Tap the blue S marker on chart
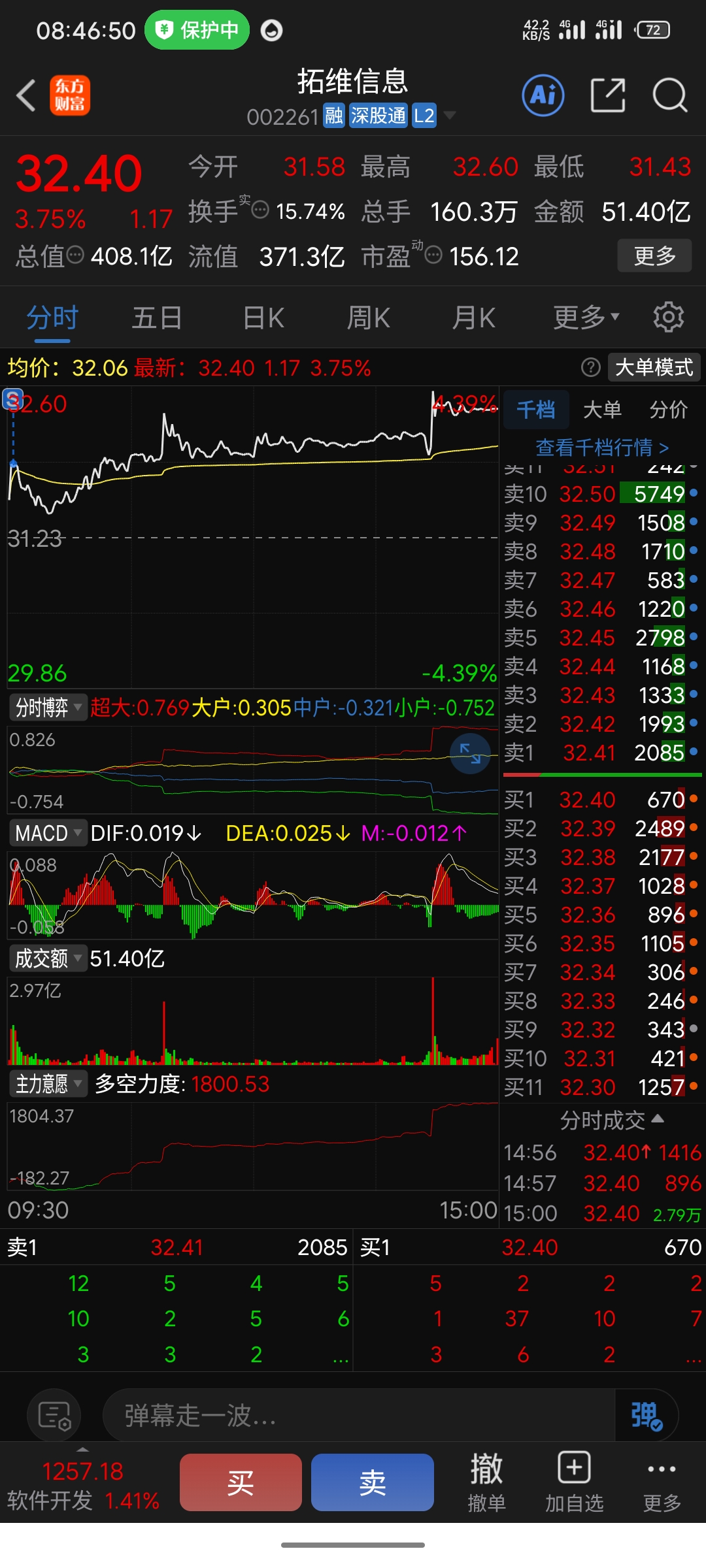Viewport: 706px width, 1568px height. [12, 399]
